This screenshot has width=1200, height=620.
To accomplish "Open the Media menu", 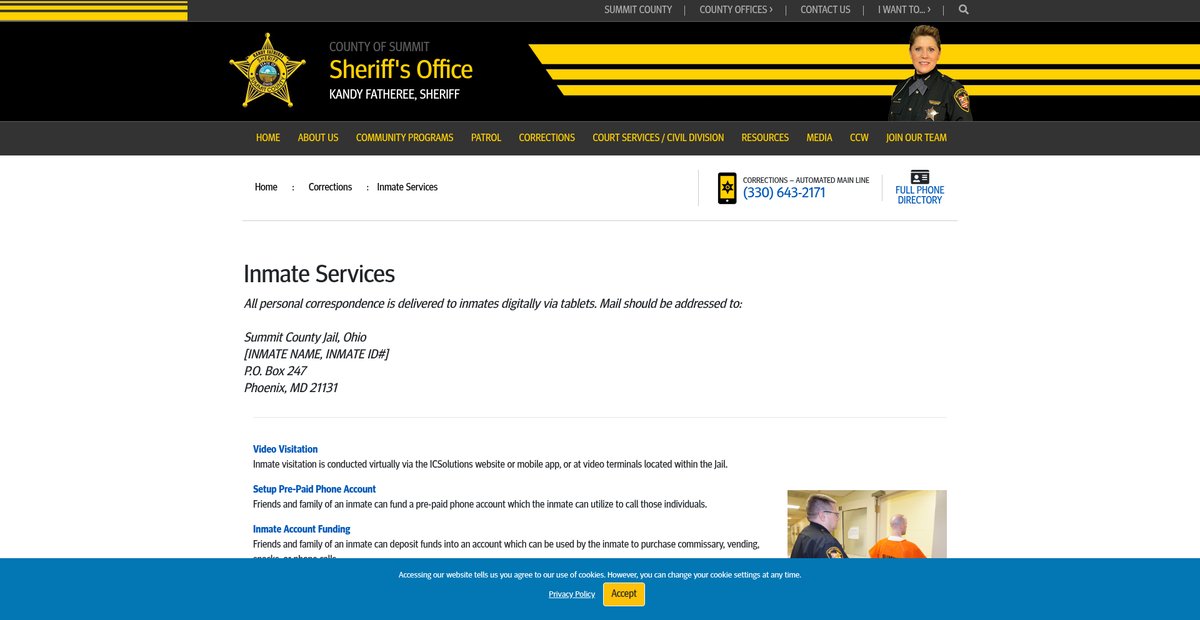I will click(819, 138).
